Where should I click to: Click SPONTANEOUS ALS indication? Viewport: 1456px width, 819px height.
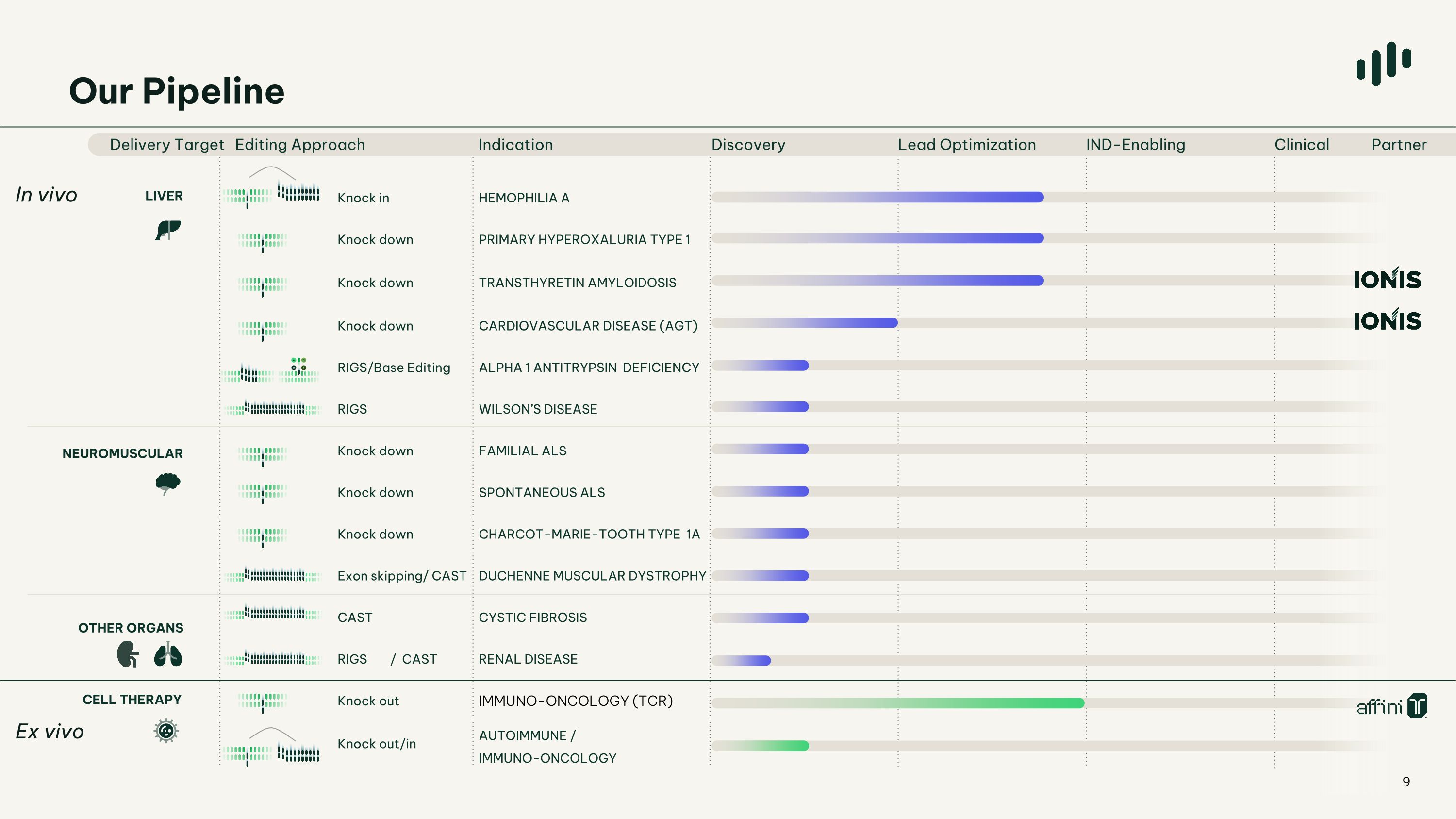[x=542, y=493]
